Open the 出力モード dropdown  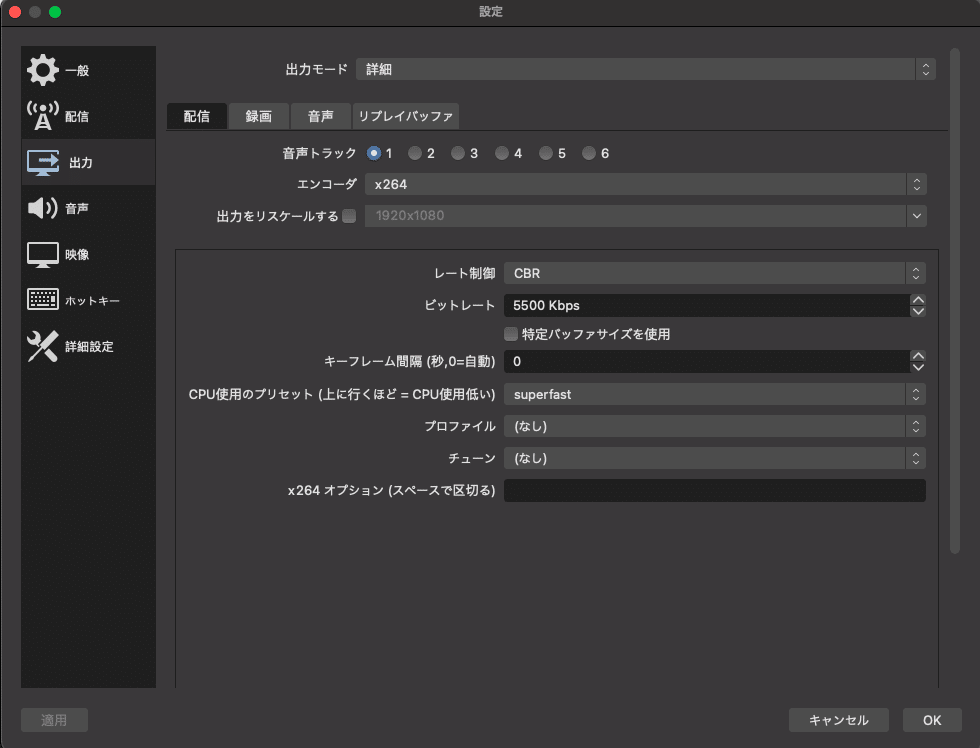click(646, 69)
